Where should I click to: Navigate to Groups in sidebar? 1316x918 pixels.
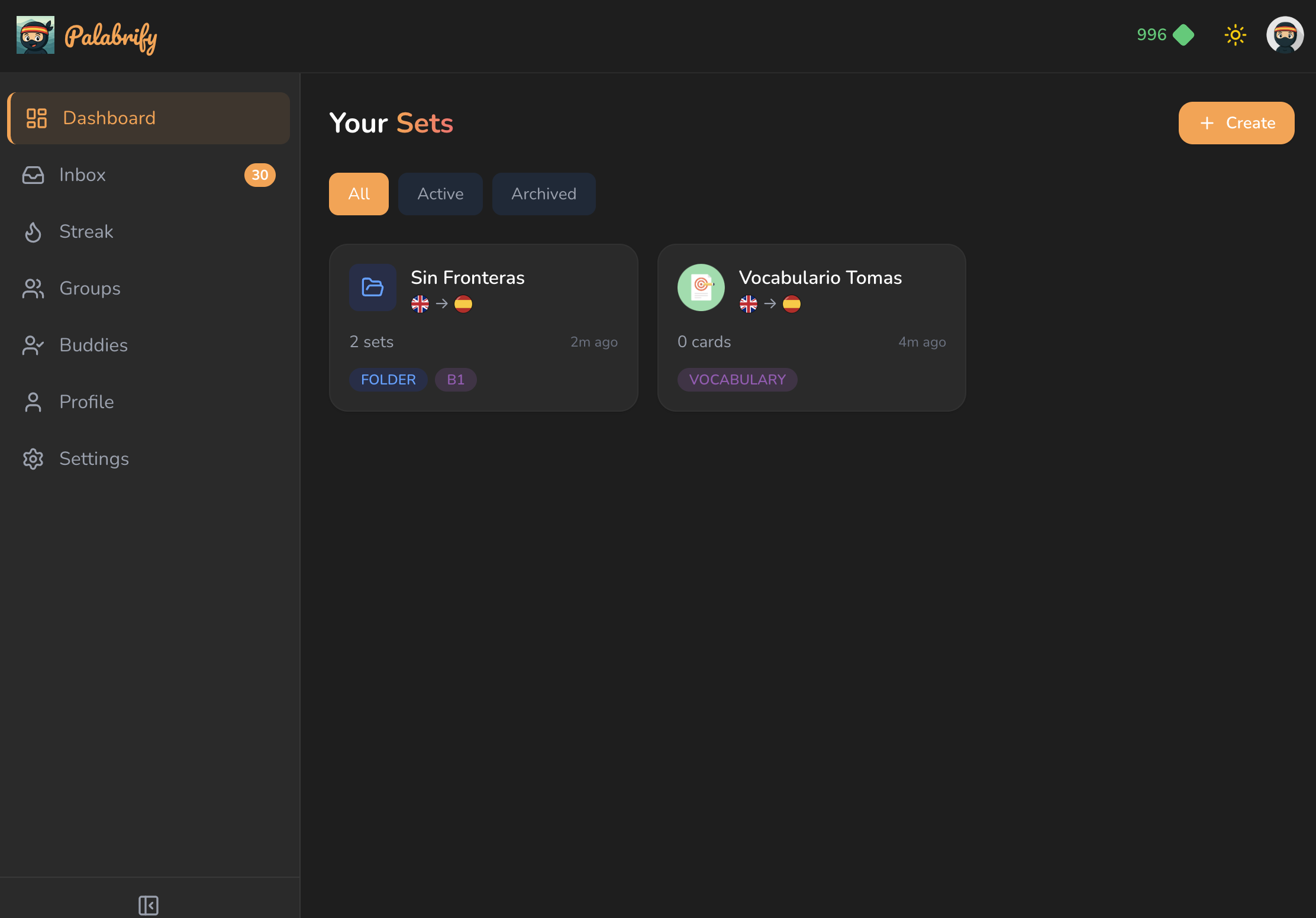tap(149, 289)
